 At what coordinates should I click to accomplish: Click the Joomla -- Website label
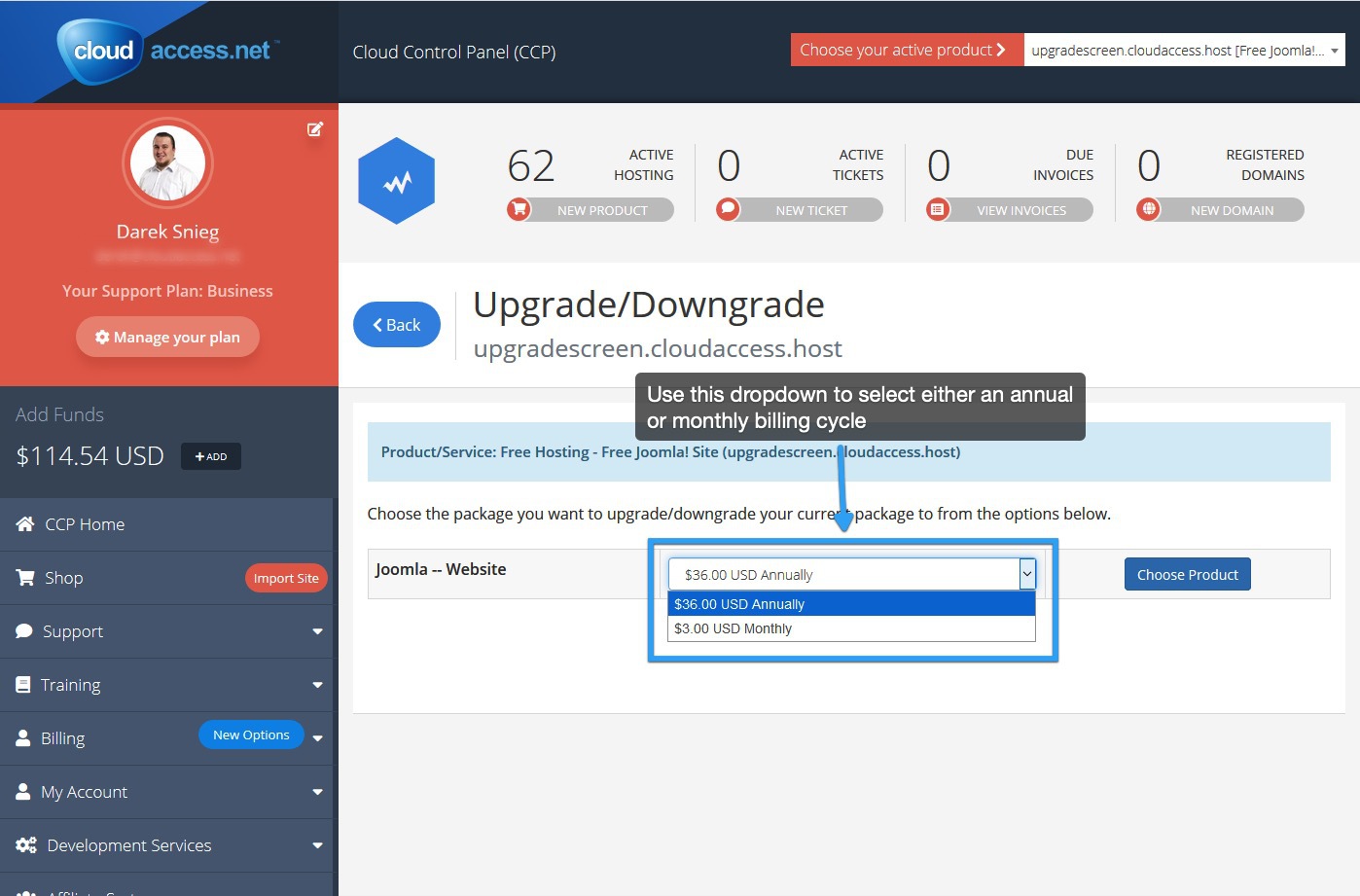(441, 569)
